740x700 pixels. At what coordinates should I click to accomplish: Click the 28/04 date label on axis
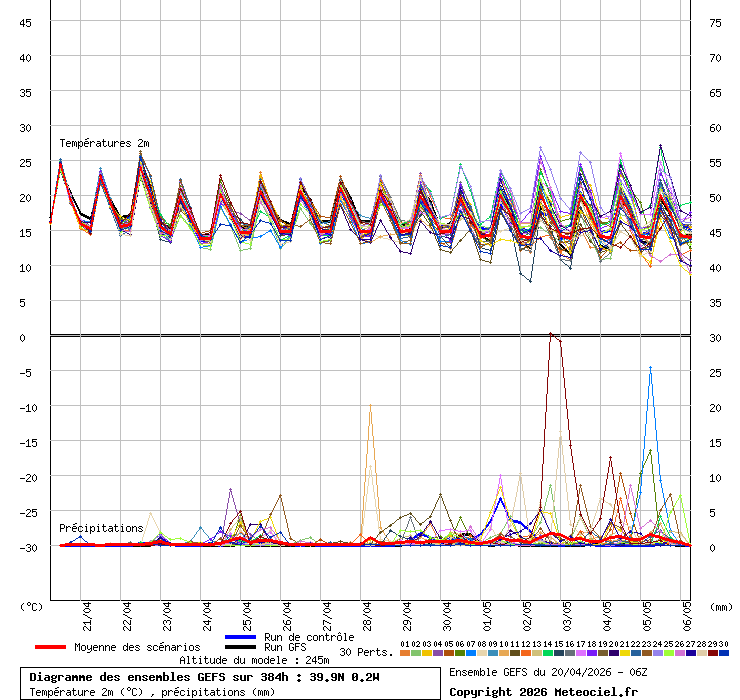(x=367, y=612)
